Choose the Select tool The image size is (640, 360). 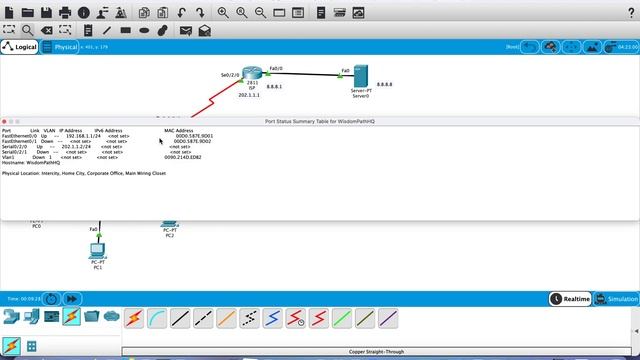[x=9, y=30]
